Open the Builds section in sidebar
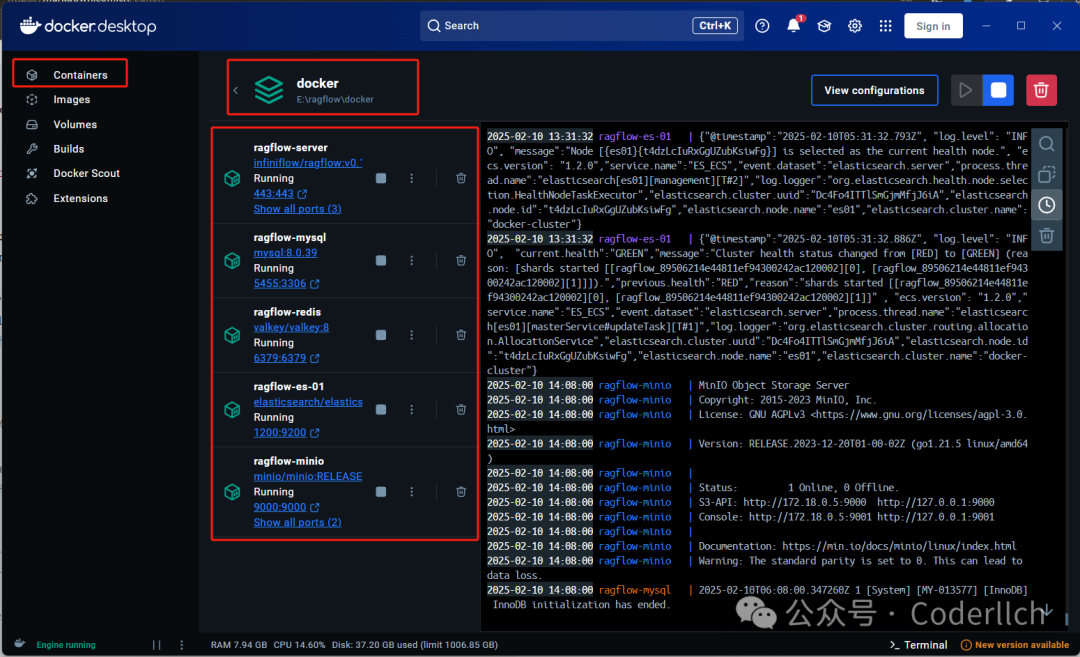Screen dimensions: 1080x657 pyautogui.click(x=68, y=149)
